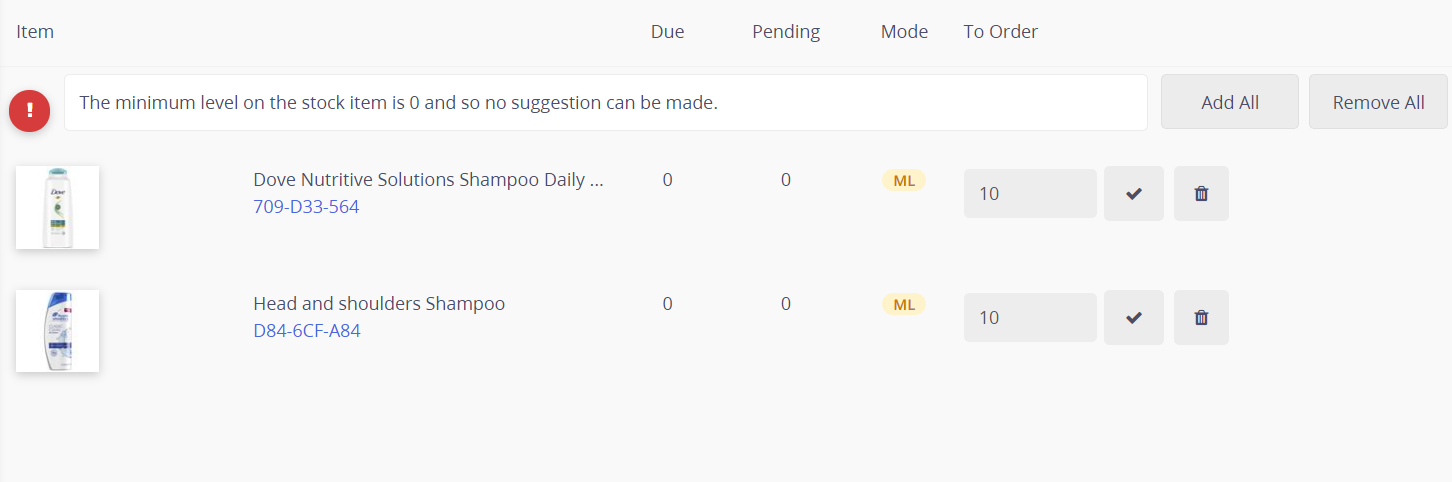Viewport: 1452px width, 482px height.
Task: Click the To Order column header
Action: [1000, 32]
